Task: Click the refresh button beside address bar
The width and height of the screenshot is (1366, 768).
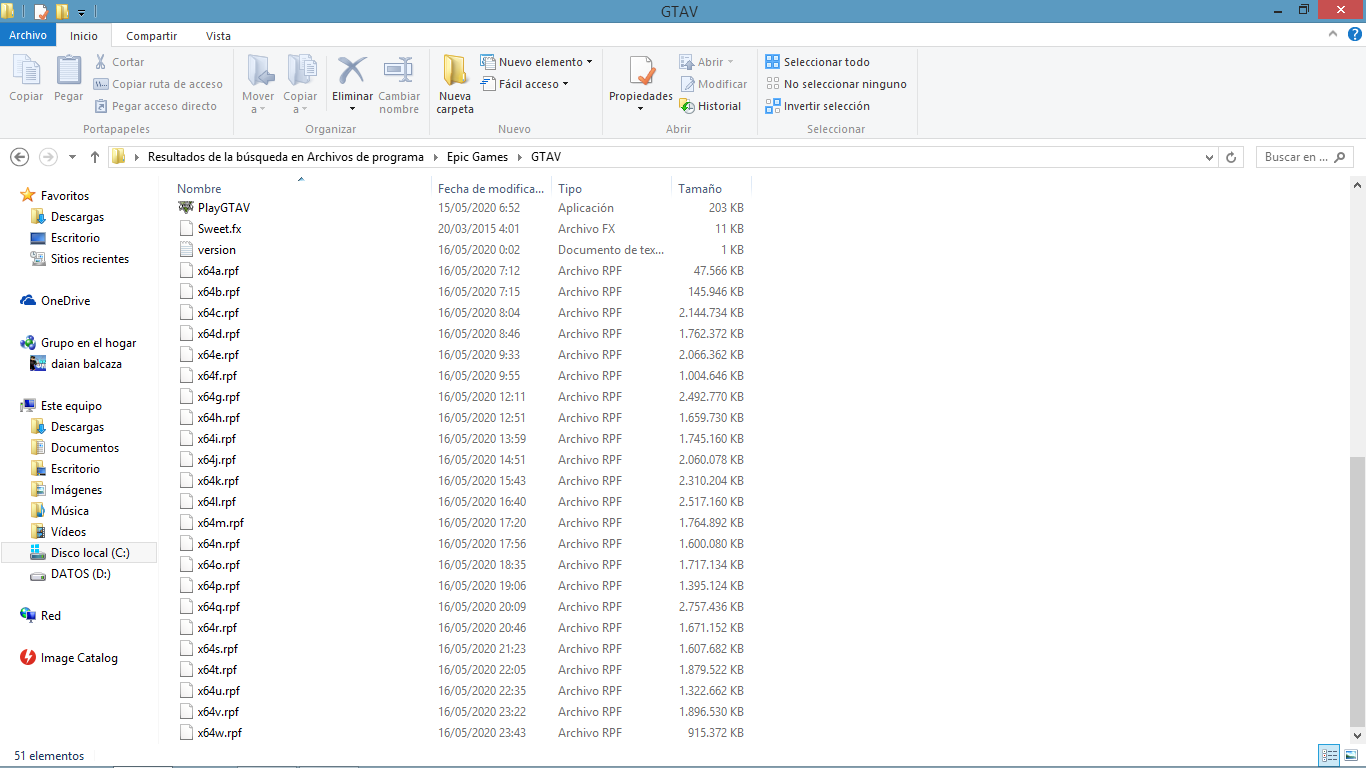Action: pos(1231,157)
